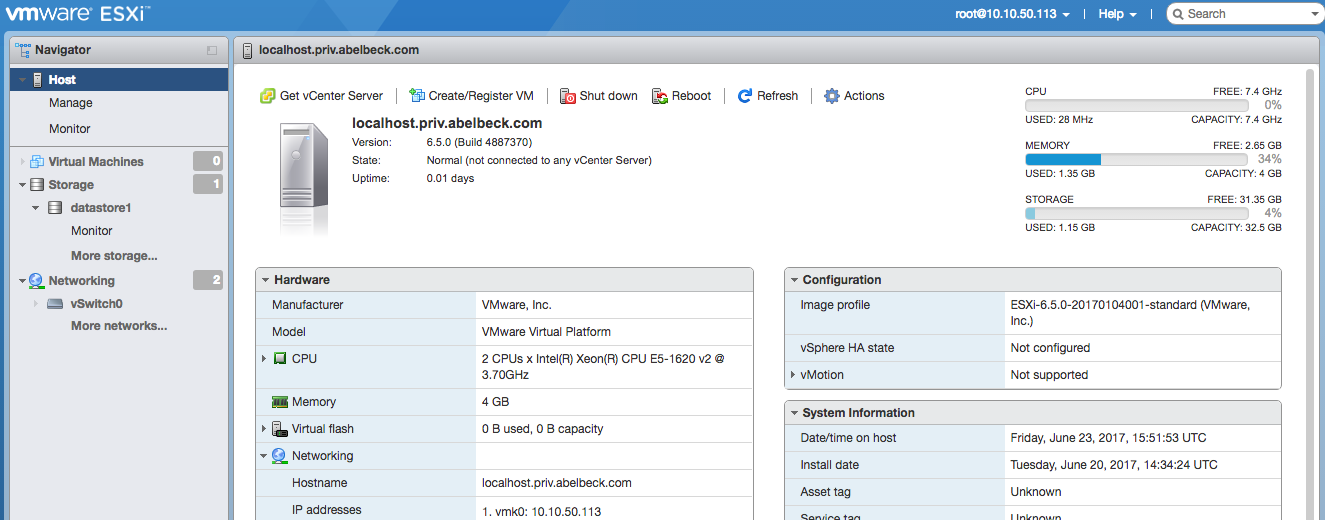Collapse the Hardware panel
Image resolution: width=1325 pixels, height=520 pixels.
tap(264, 280)
